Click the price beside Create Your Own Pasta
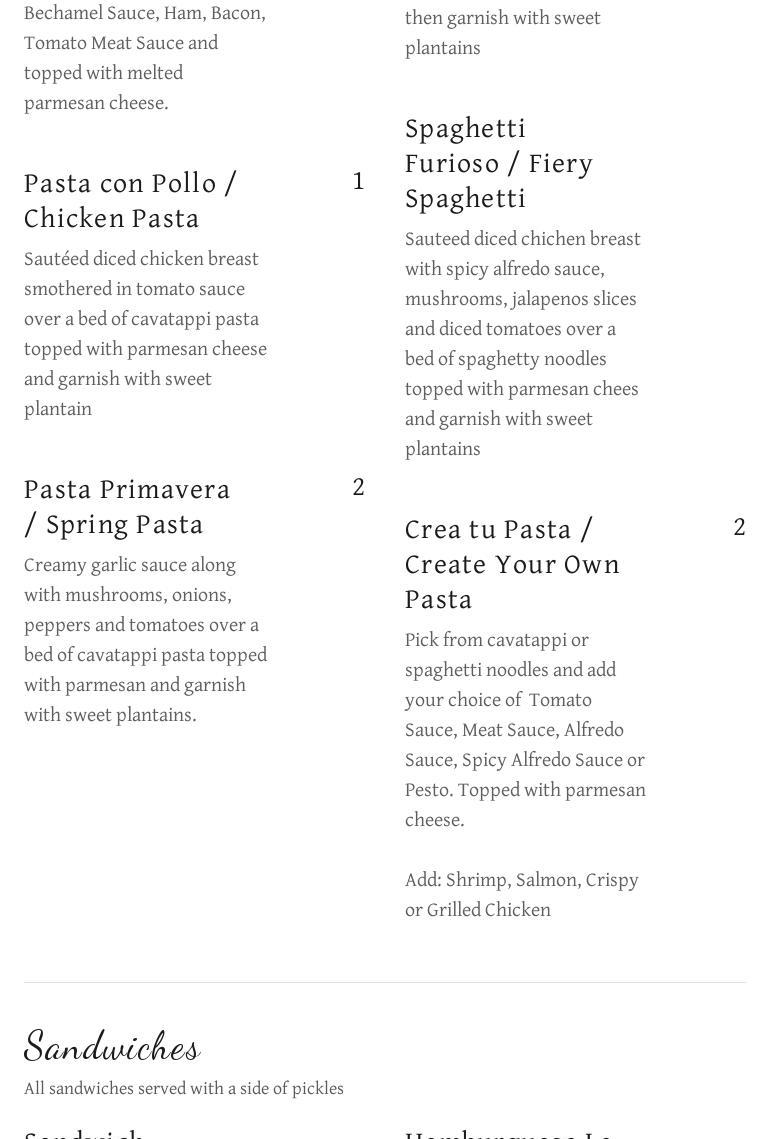Screen dimensions: 770x1139 (739, 527)
